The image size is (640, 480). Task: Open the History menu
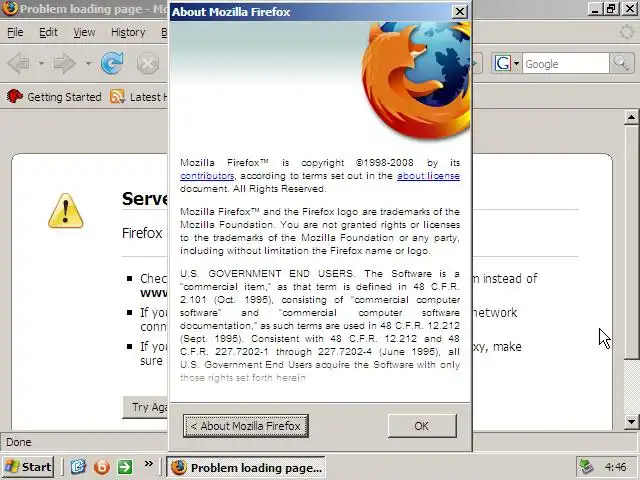pos(128,32)
